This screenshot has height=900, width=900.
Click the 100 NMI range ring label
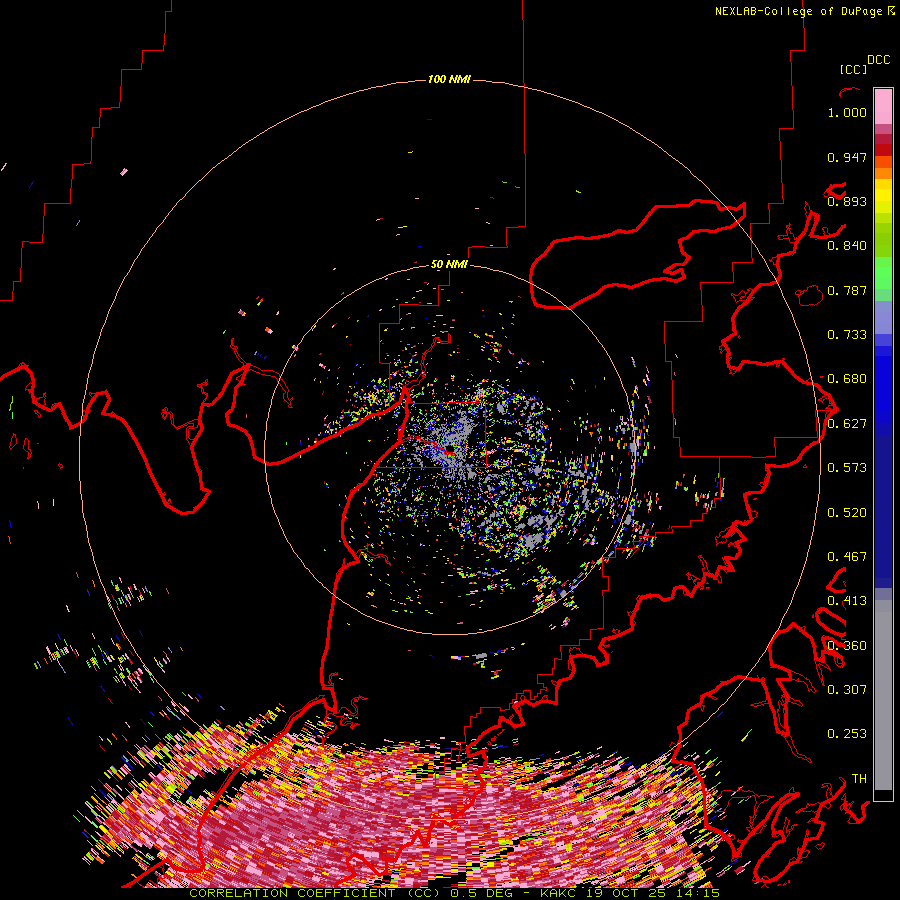(449, 79)
